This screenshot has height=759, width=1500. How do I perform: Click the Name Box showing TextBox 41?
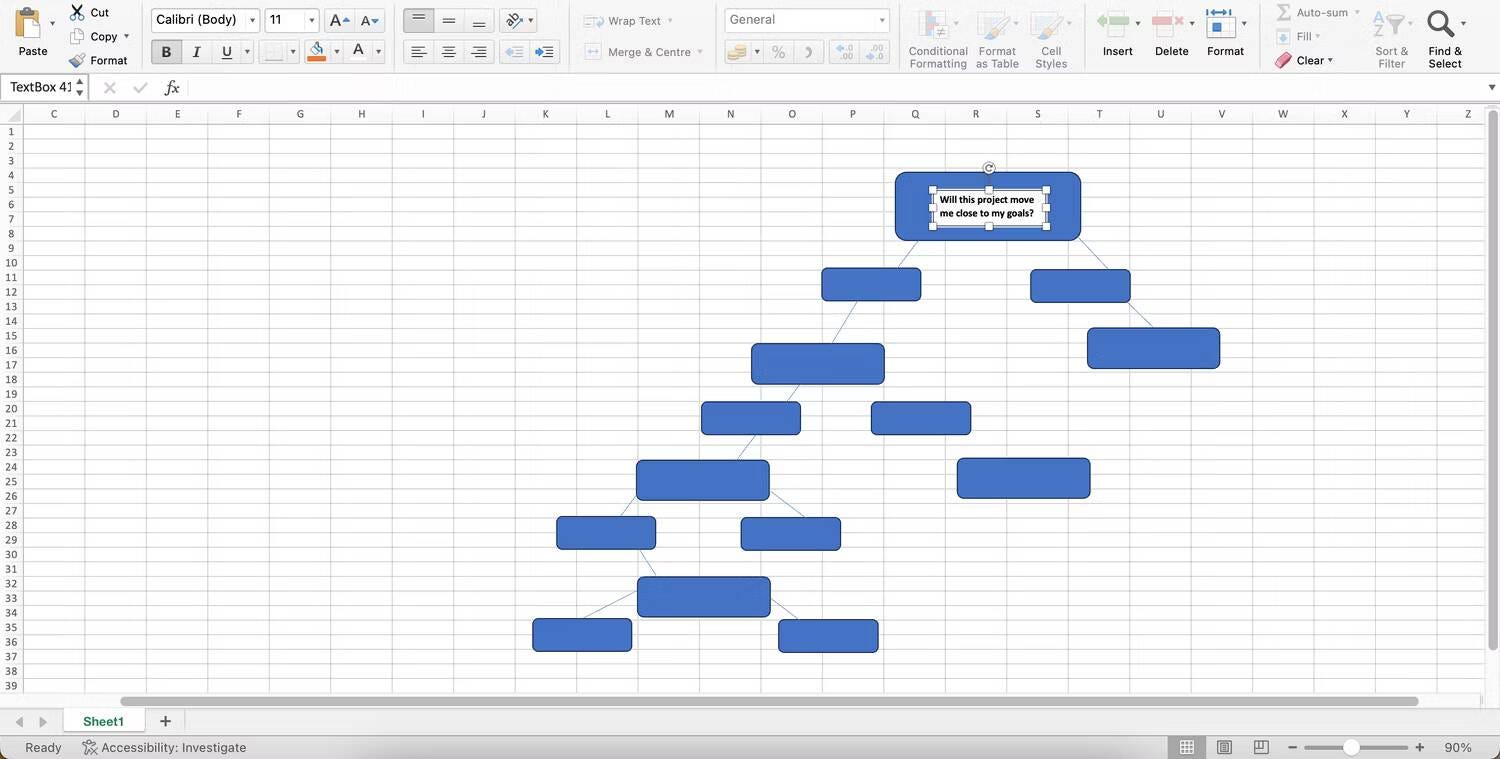[40, 87]
